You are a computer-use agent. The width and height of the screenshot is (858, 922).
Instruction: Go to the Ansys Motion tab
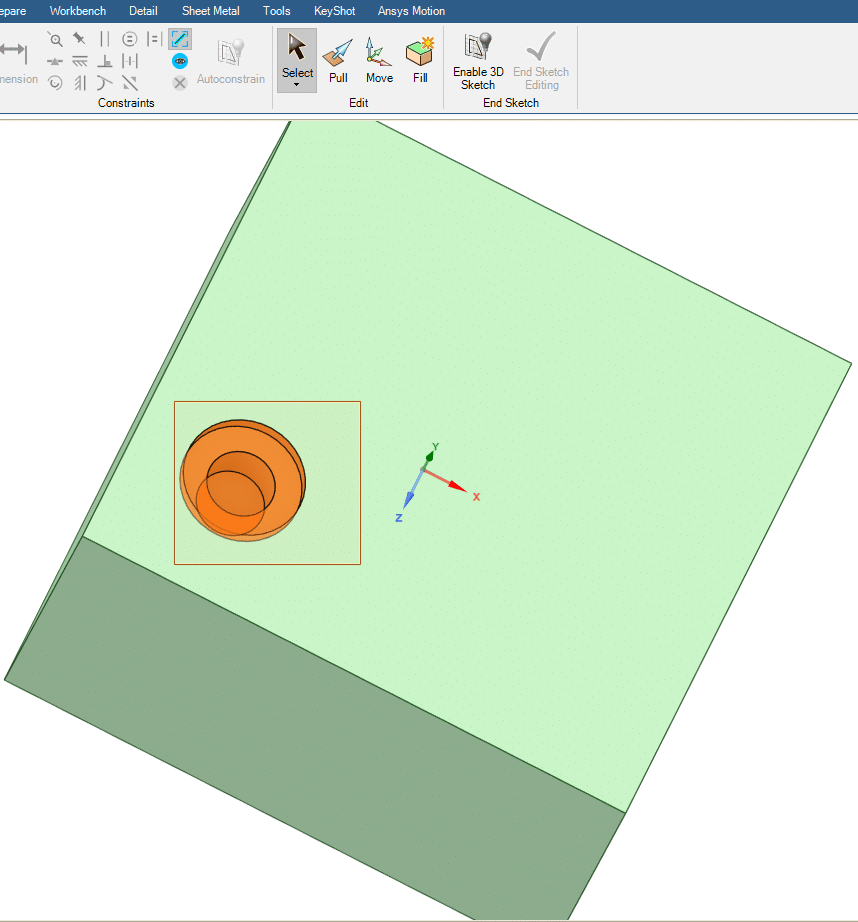click(411, 11)
